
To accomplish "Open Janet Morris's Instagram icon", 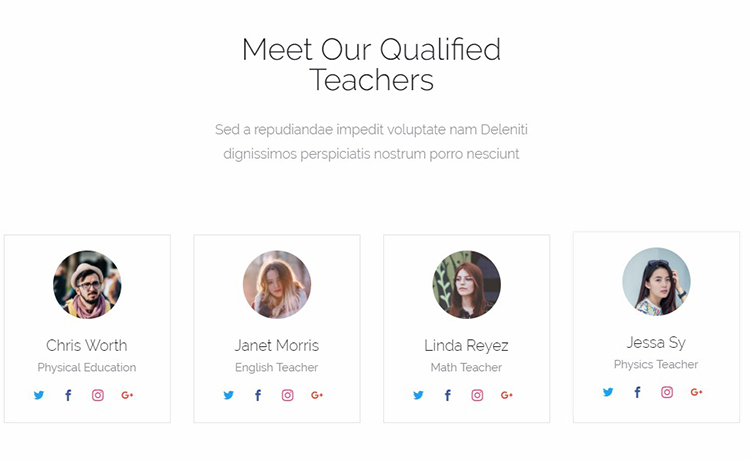I will click(x=287, y=395).
